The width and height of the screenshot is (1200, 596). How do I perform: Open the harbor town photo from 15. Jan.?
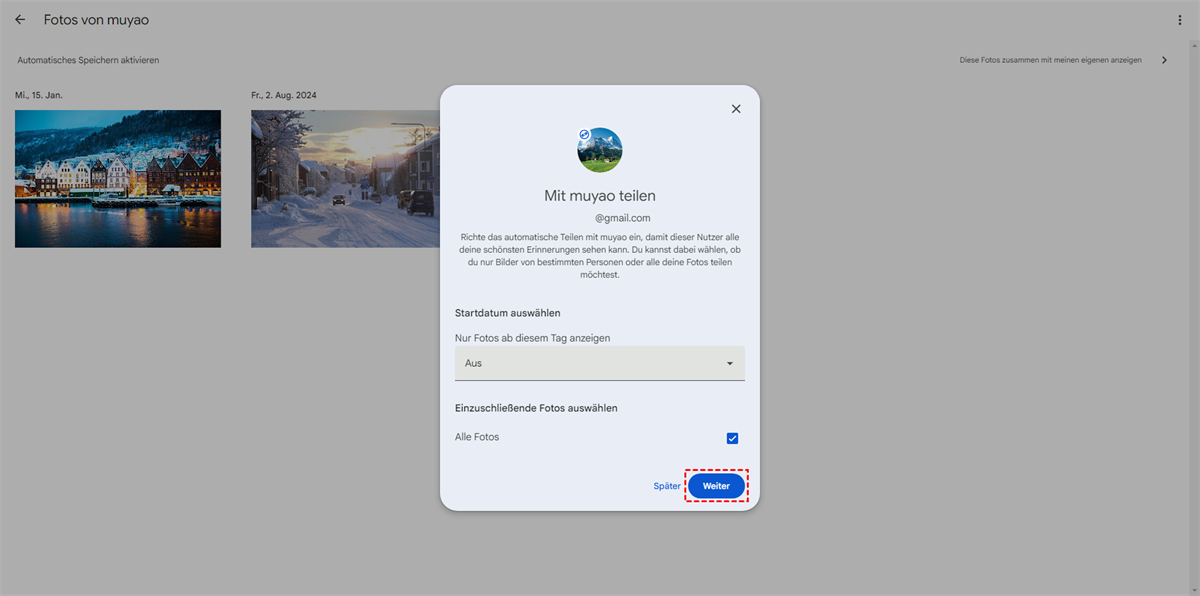click(x=118, y=178)
